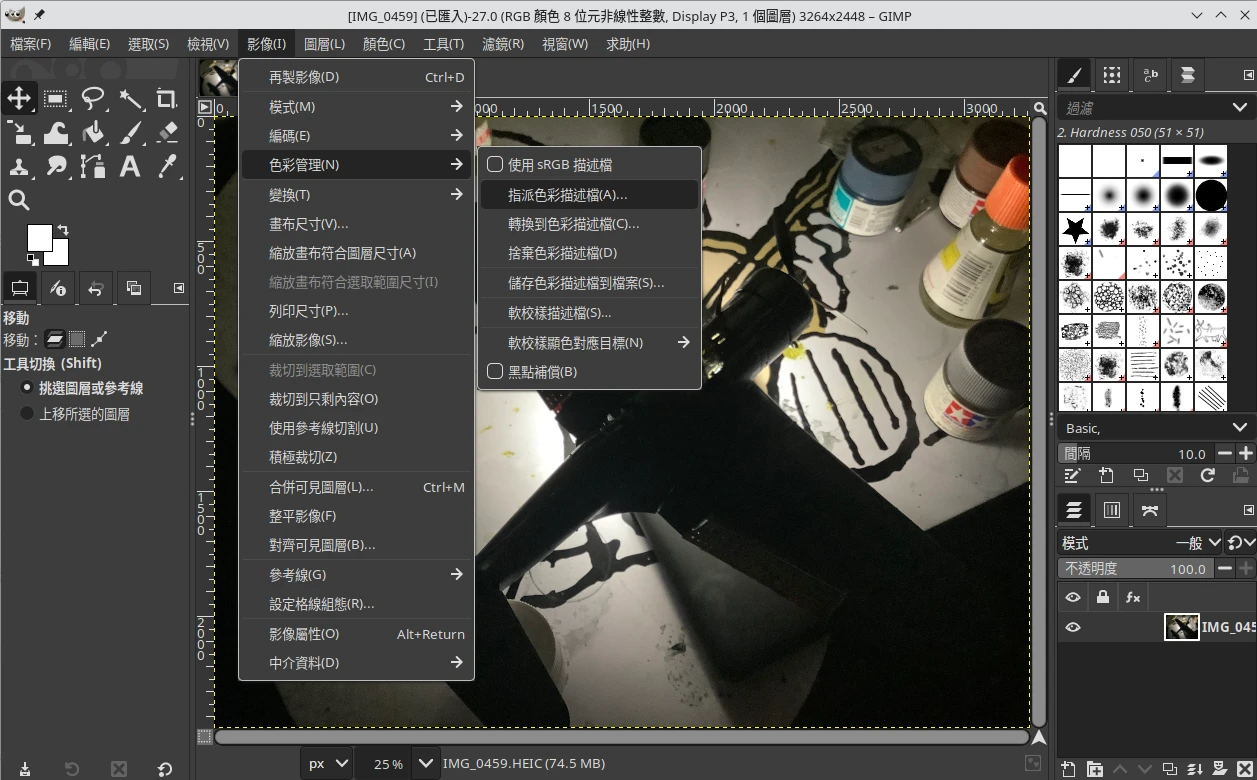1257x780 pixels.
Task: Enable 使用 sRGB 描述檔 checkbox
Action: (x=495, y=164)
